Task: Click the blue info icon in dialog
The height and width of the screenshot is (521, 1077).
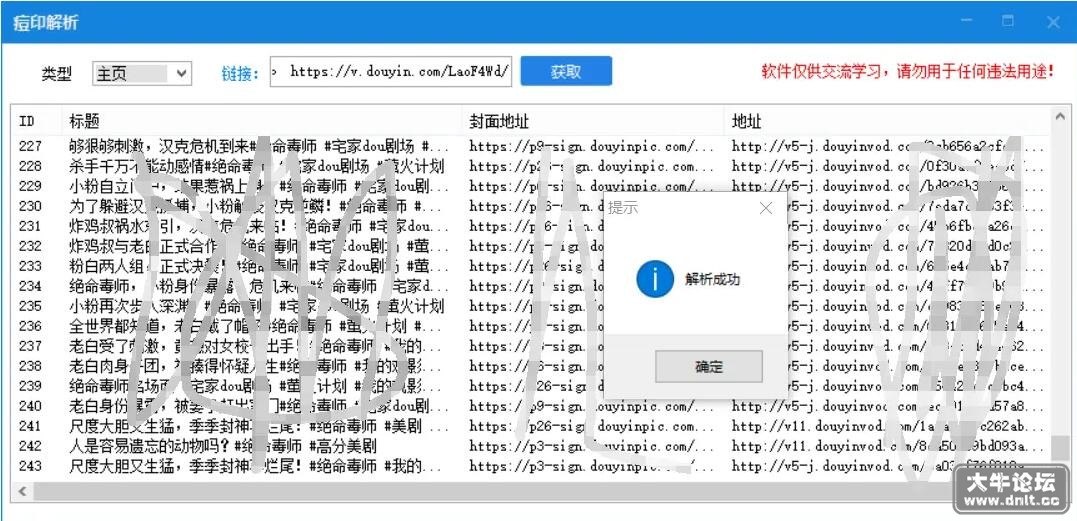Action: point(655,278)
